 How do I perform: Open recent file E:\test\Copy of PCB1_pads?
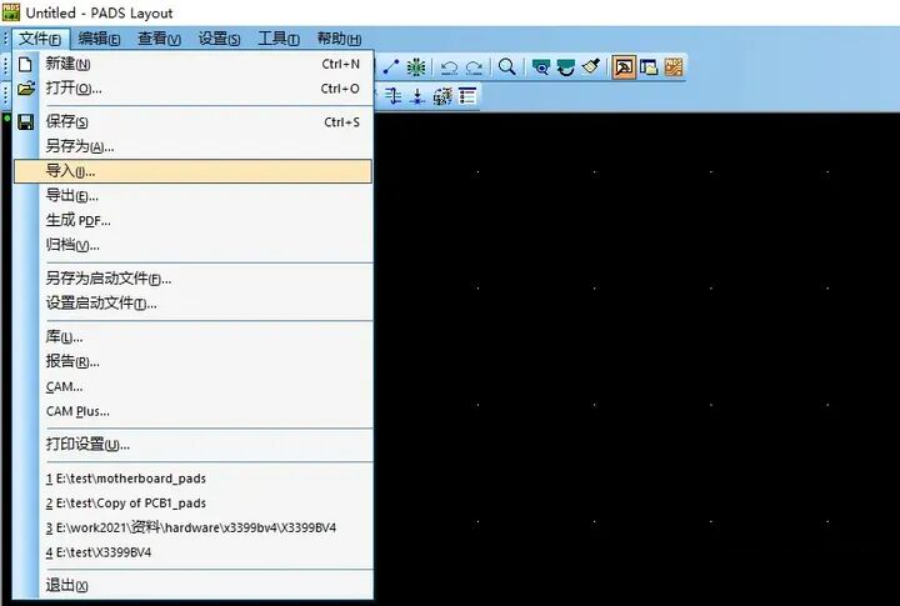[126, 503]
